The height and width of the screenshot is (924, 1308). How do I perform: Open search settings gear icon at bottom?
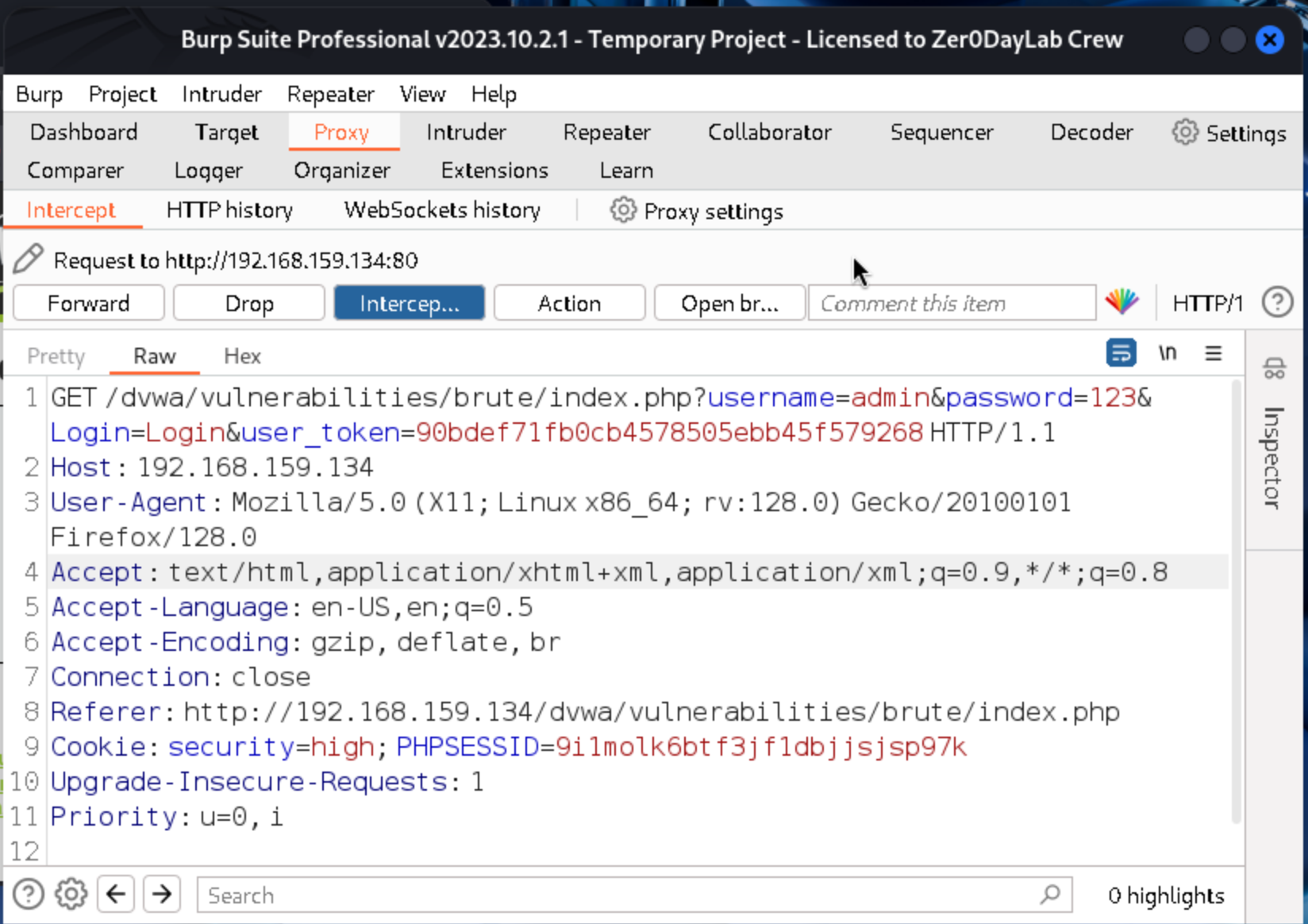[x=71, y=894]
